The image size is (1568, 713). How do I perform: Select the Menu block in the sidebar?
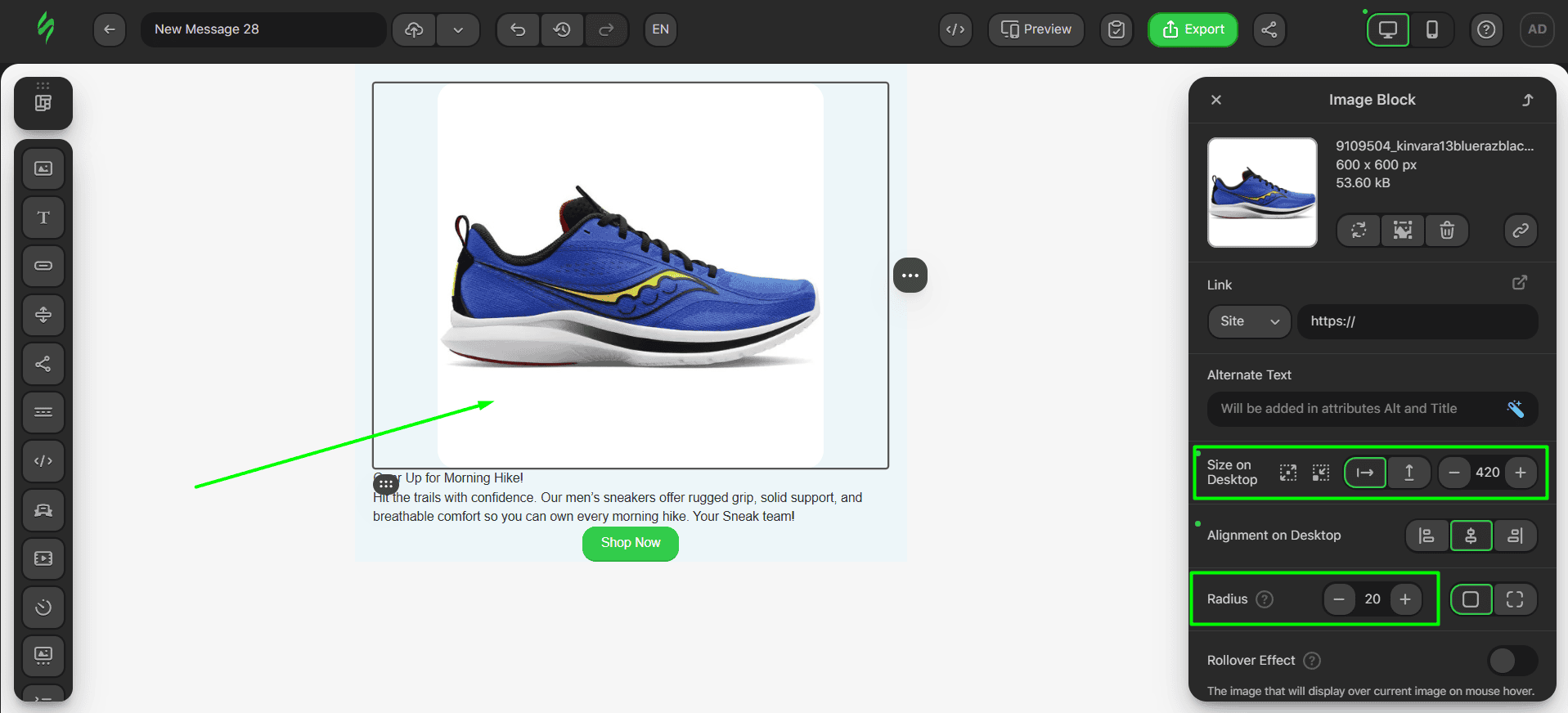click(43, 412)
